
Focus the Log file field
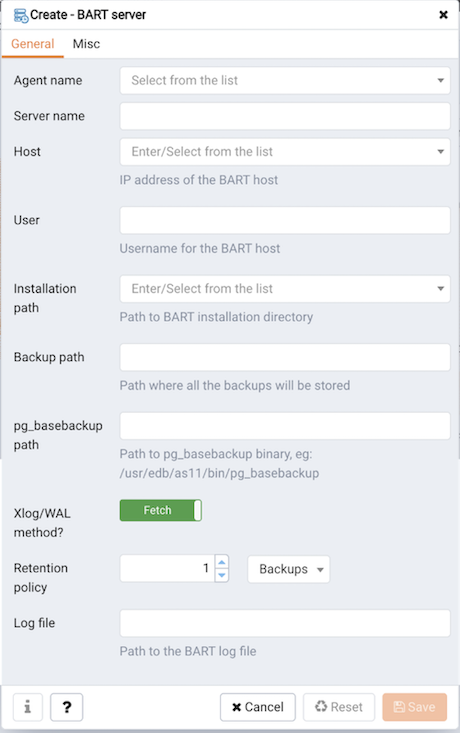coord(285,623)
